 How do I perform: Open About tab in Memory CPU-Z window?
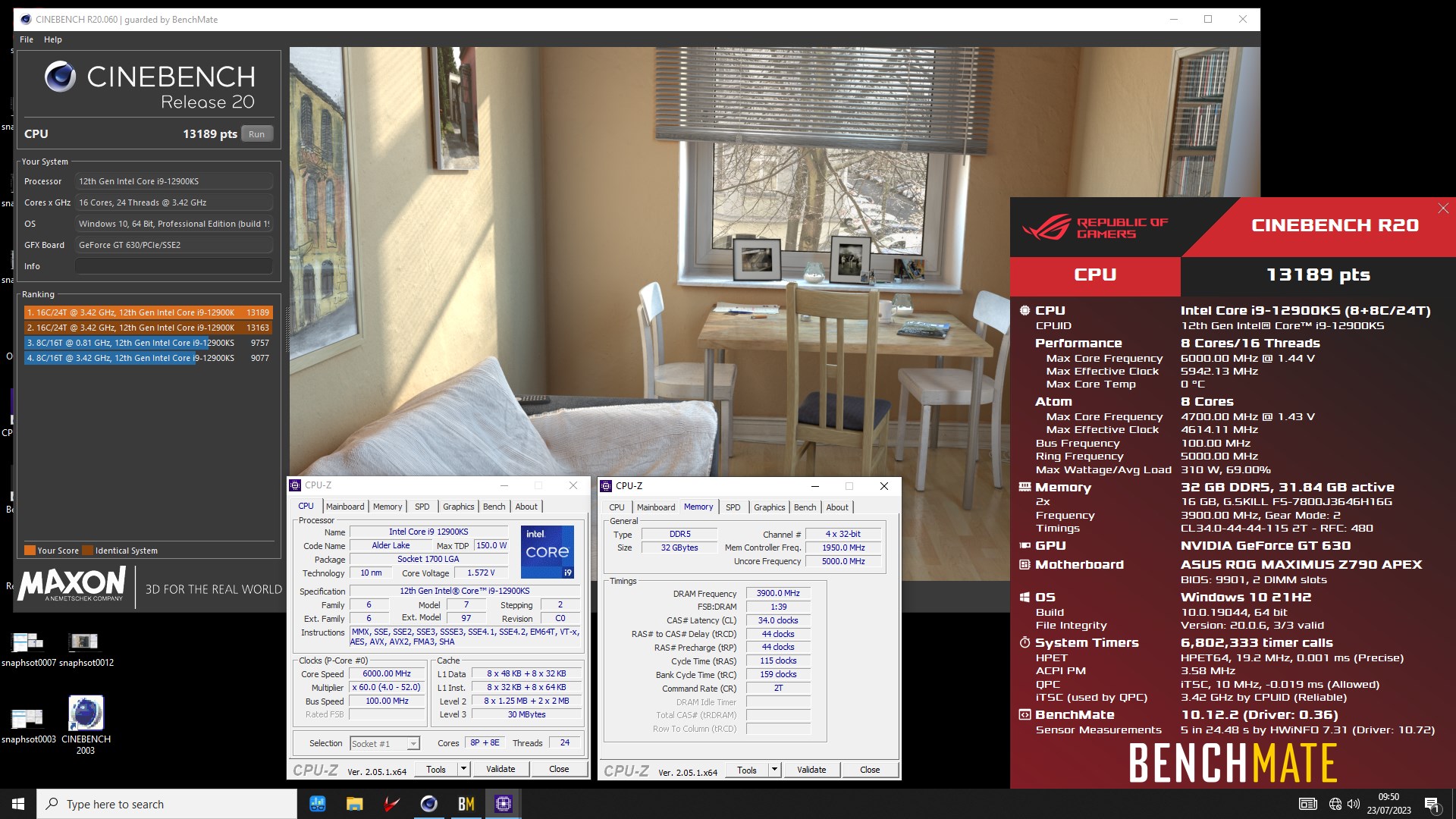point(837,507)
